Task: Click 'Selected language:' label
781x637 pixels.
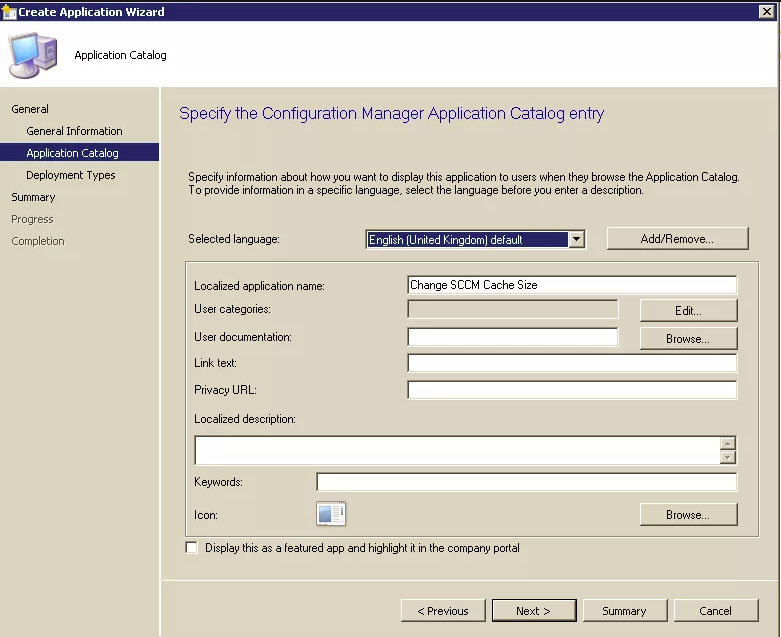Action: [234, 239]
